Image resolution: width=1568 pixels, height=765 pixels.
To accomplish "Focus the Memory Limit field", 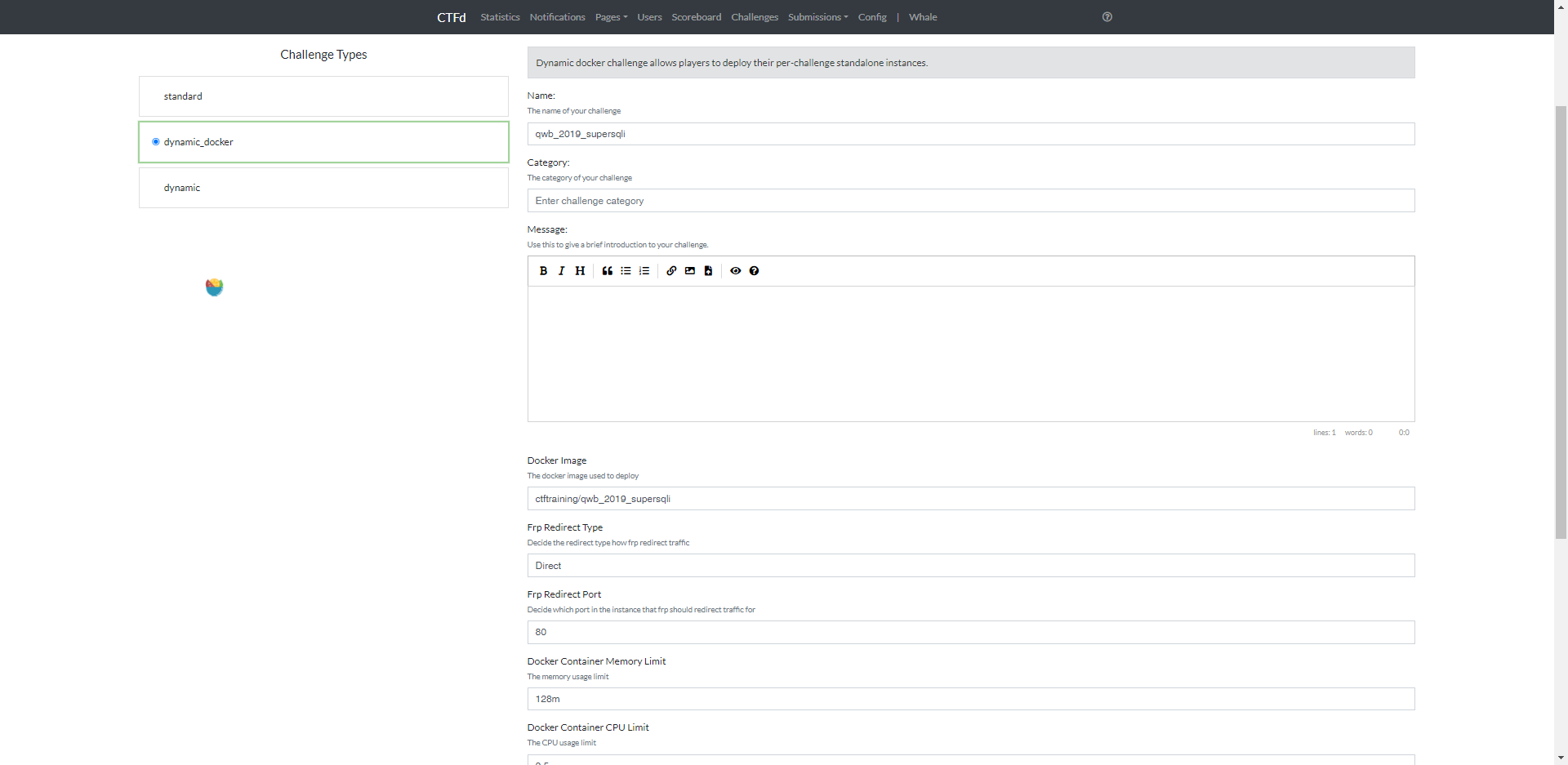I will click(x=971, y=699).
